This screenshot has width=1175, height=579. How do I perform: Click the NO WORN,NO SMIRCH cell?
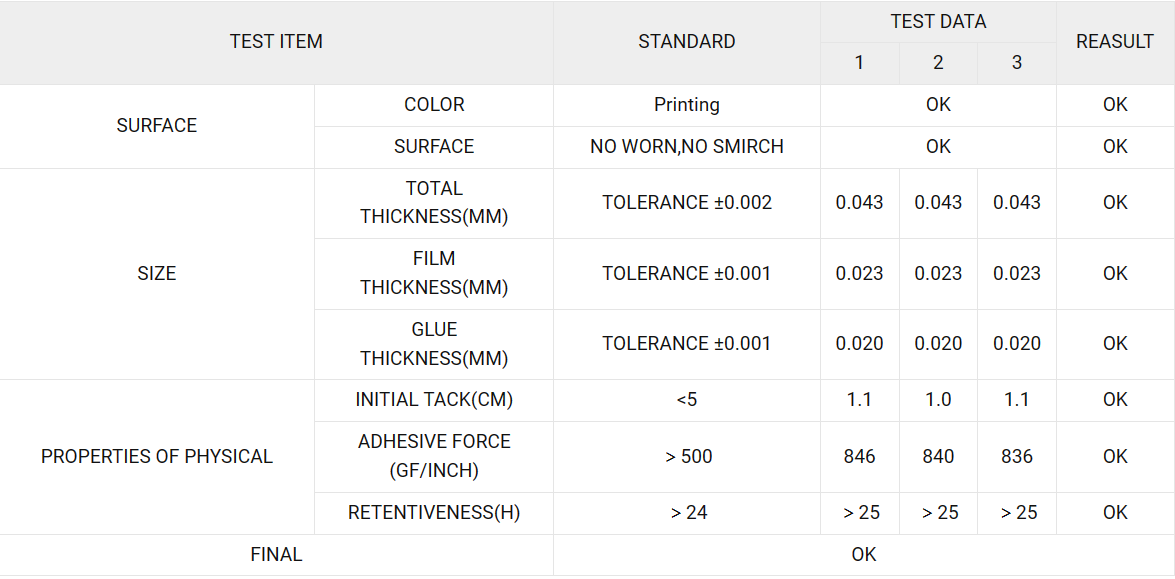[686, 147]
